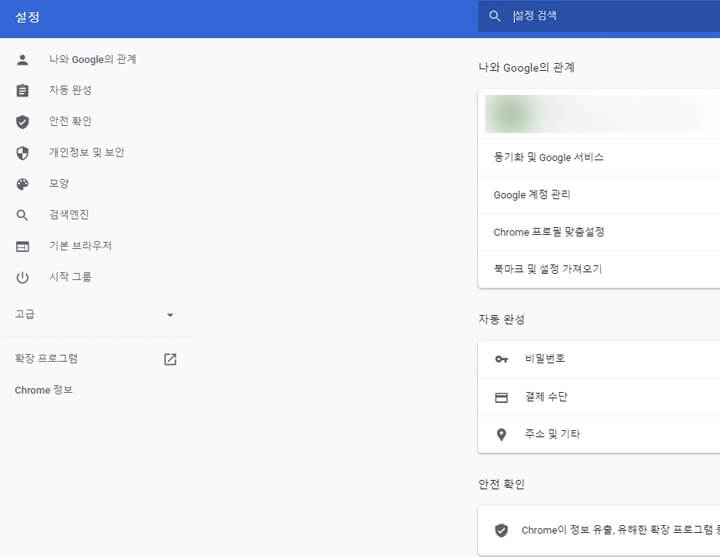
Task: Open 북마크 및 설정 가져오기 row
Action: click(599, 269)
